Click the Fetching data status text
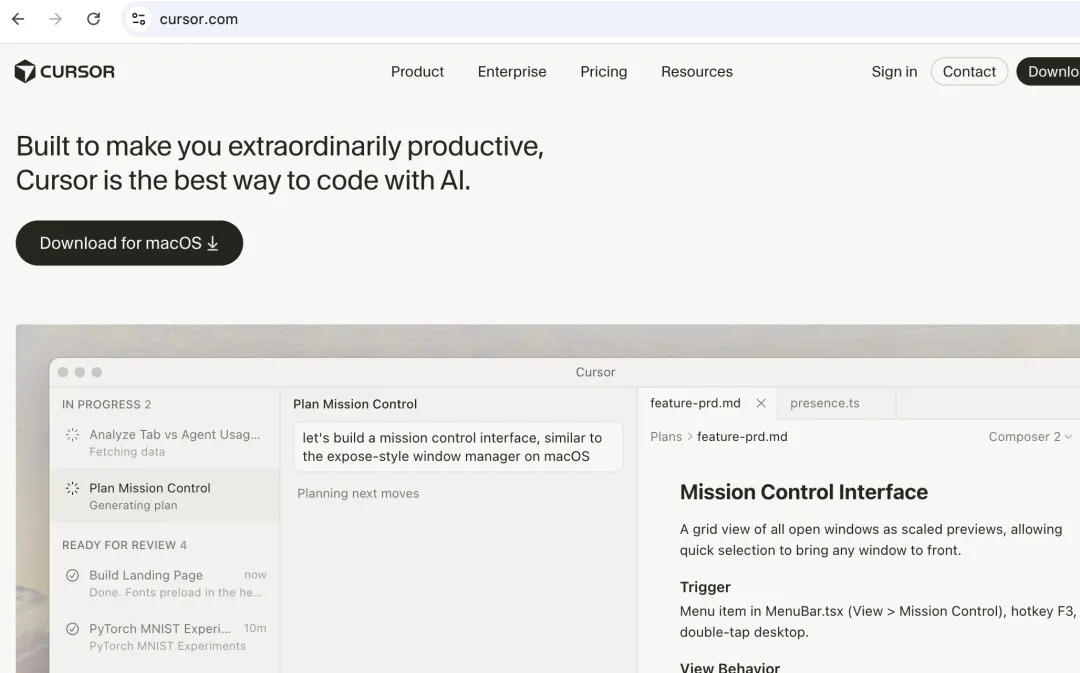Viewport: 1080px width, 673px height. (x=127, y=452)
